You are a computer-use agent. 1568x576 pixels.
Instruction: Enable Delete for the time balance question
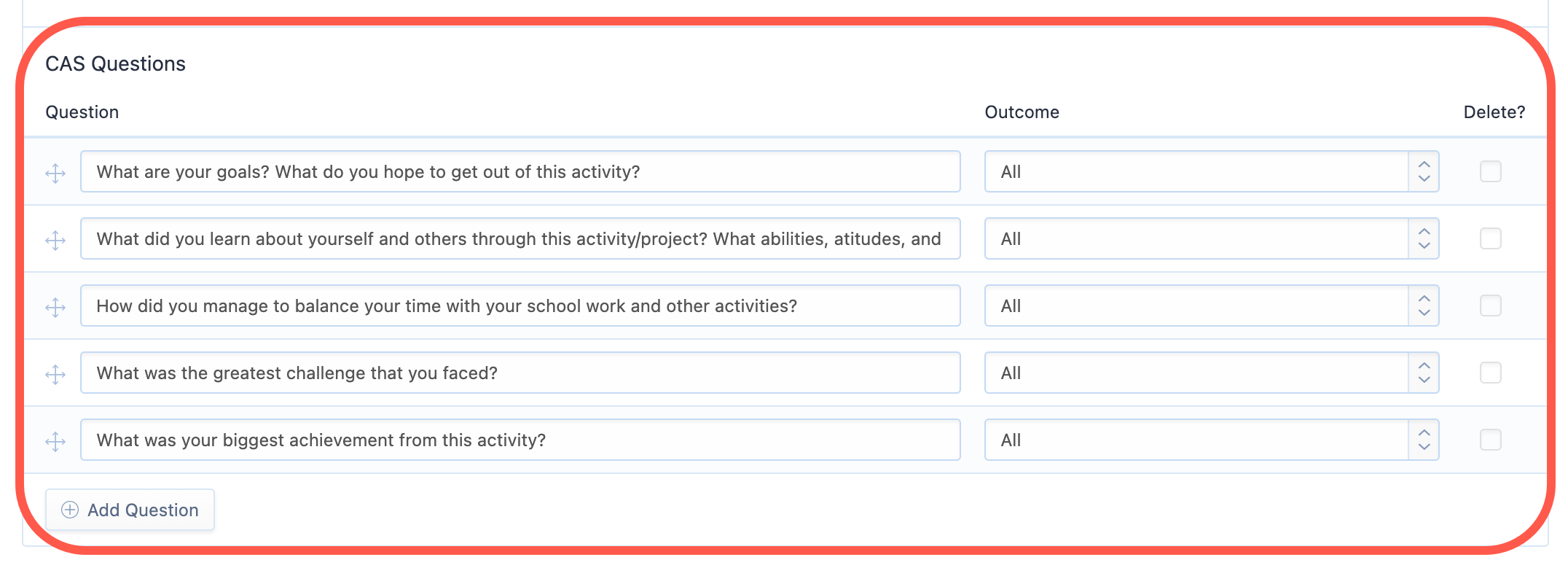1490,305
